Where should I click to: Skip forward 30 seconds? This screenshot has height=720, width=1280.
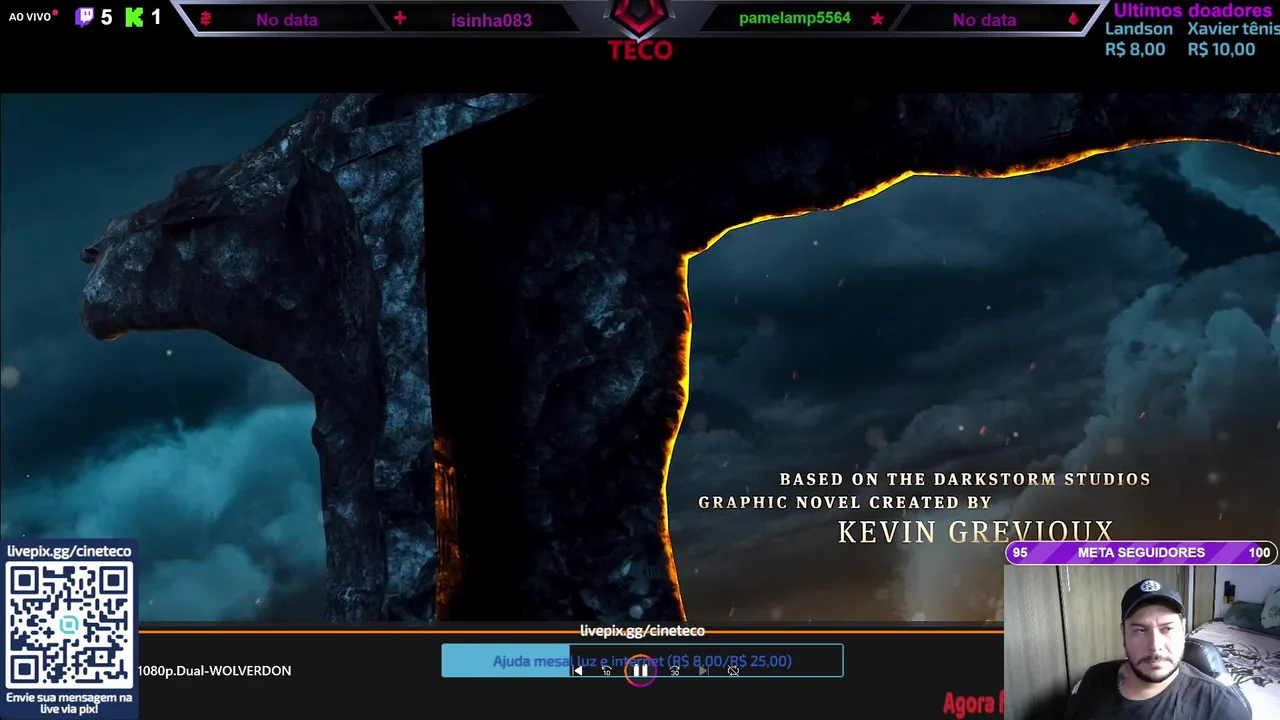pyautogui.click(x=675, y=671)
